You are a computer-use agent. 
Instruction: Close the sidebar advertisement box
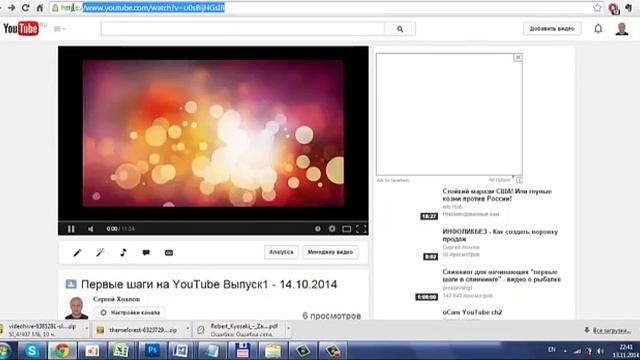[518, 58]
